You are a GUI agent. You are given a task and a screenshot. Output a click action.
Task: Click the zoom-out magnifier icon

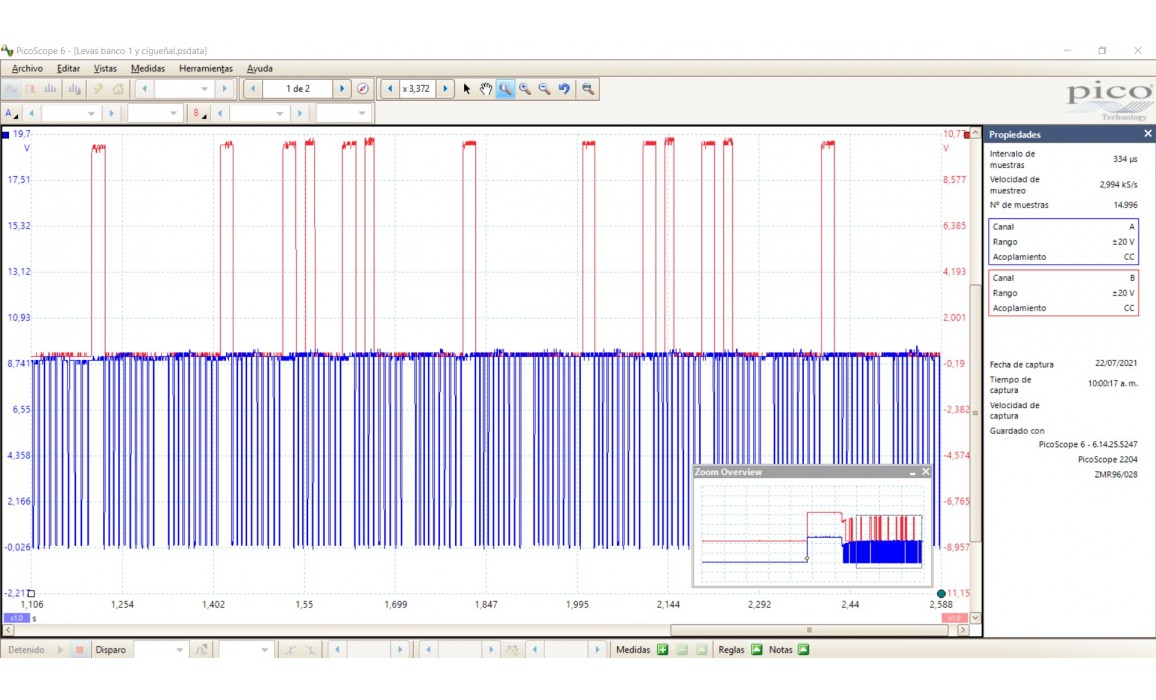[x=544, y=89]
